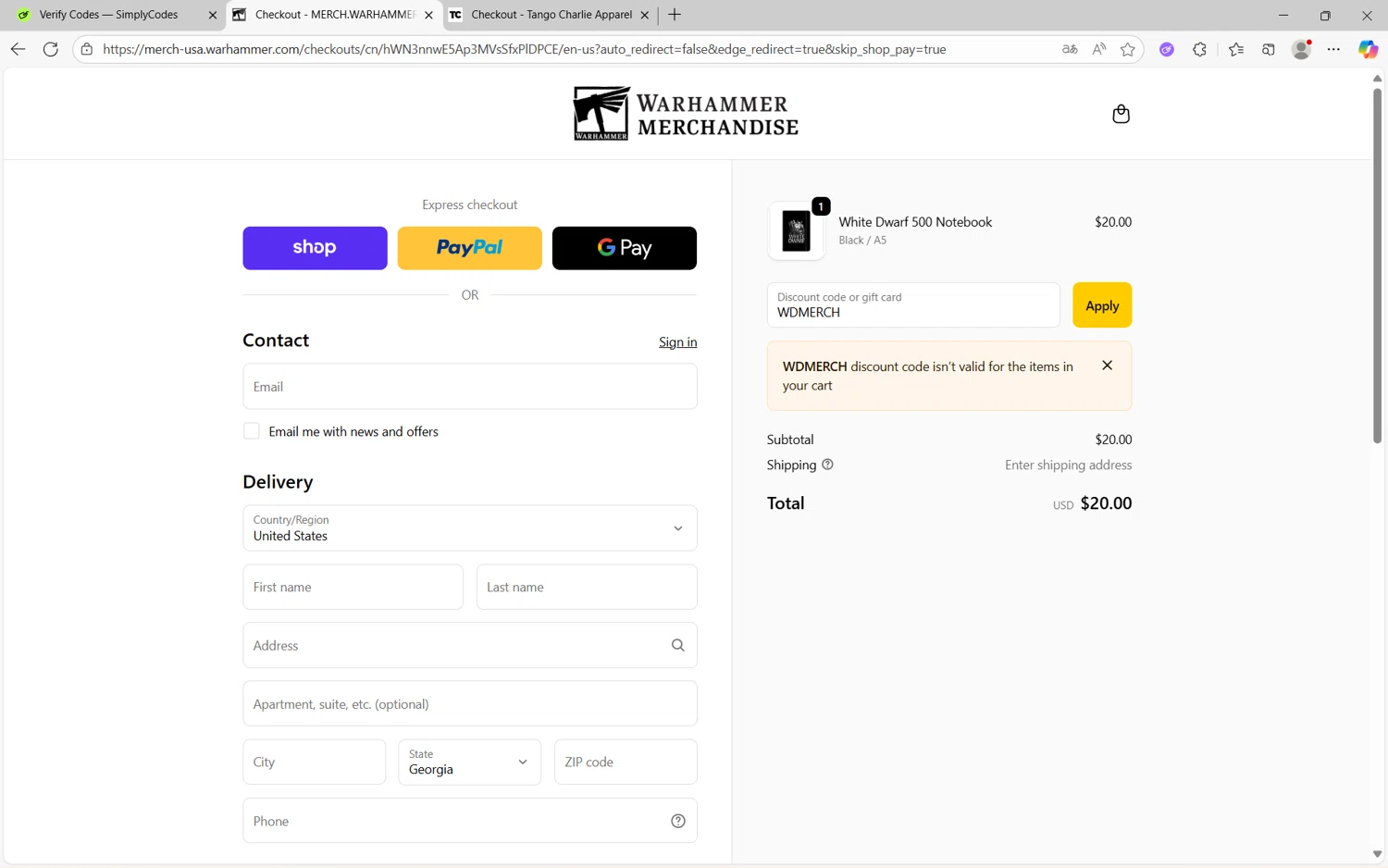Open the favorites list icon
The width and height of the screenshot is (1388, 868).
(1236, 49)
